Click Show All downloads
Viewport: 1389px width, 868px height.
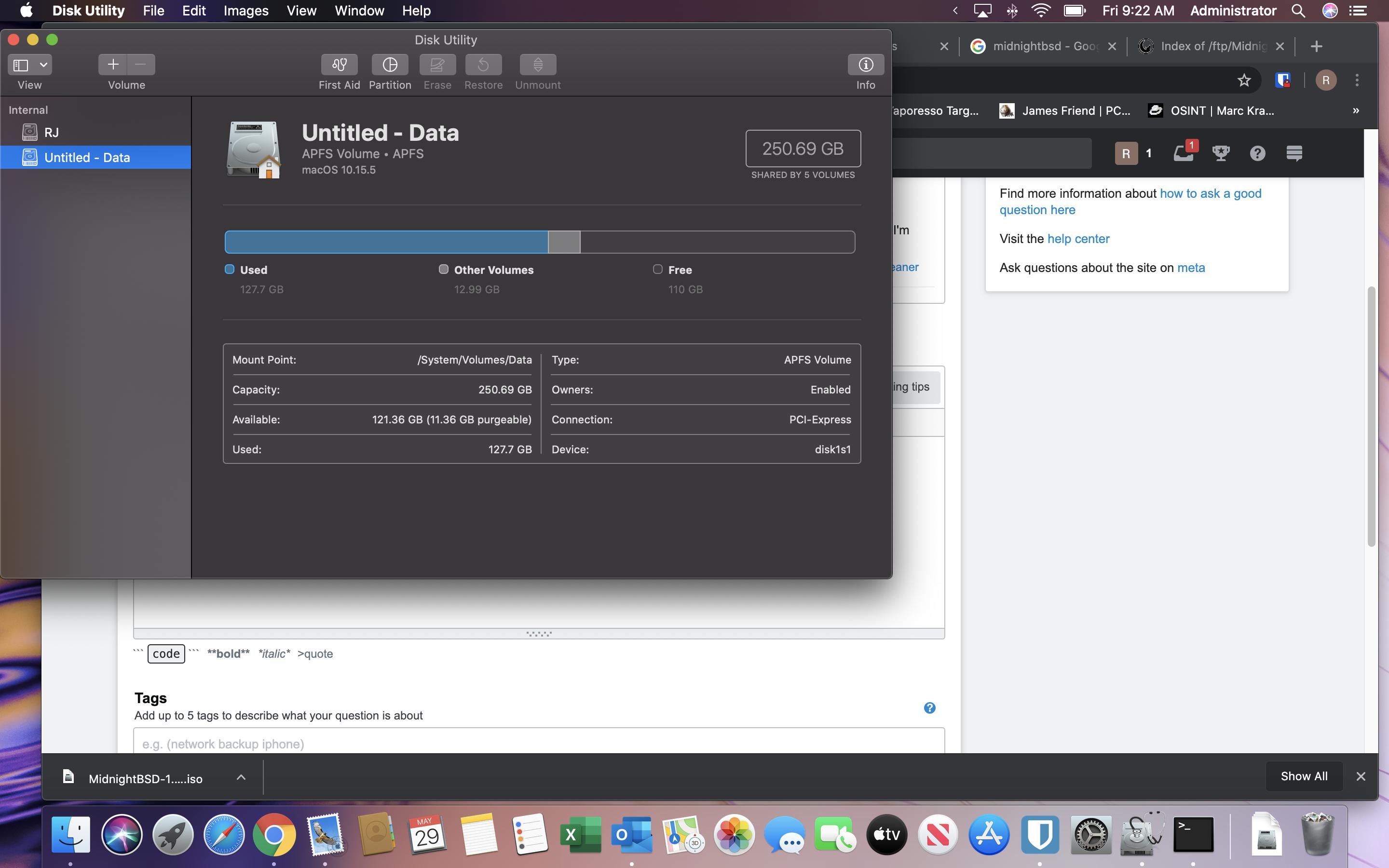click(x=1304, y=776)
